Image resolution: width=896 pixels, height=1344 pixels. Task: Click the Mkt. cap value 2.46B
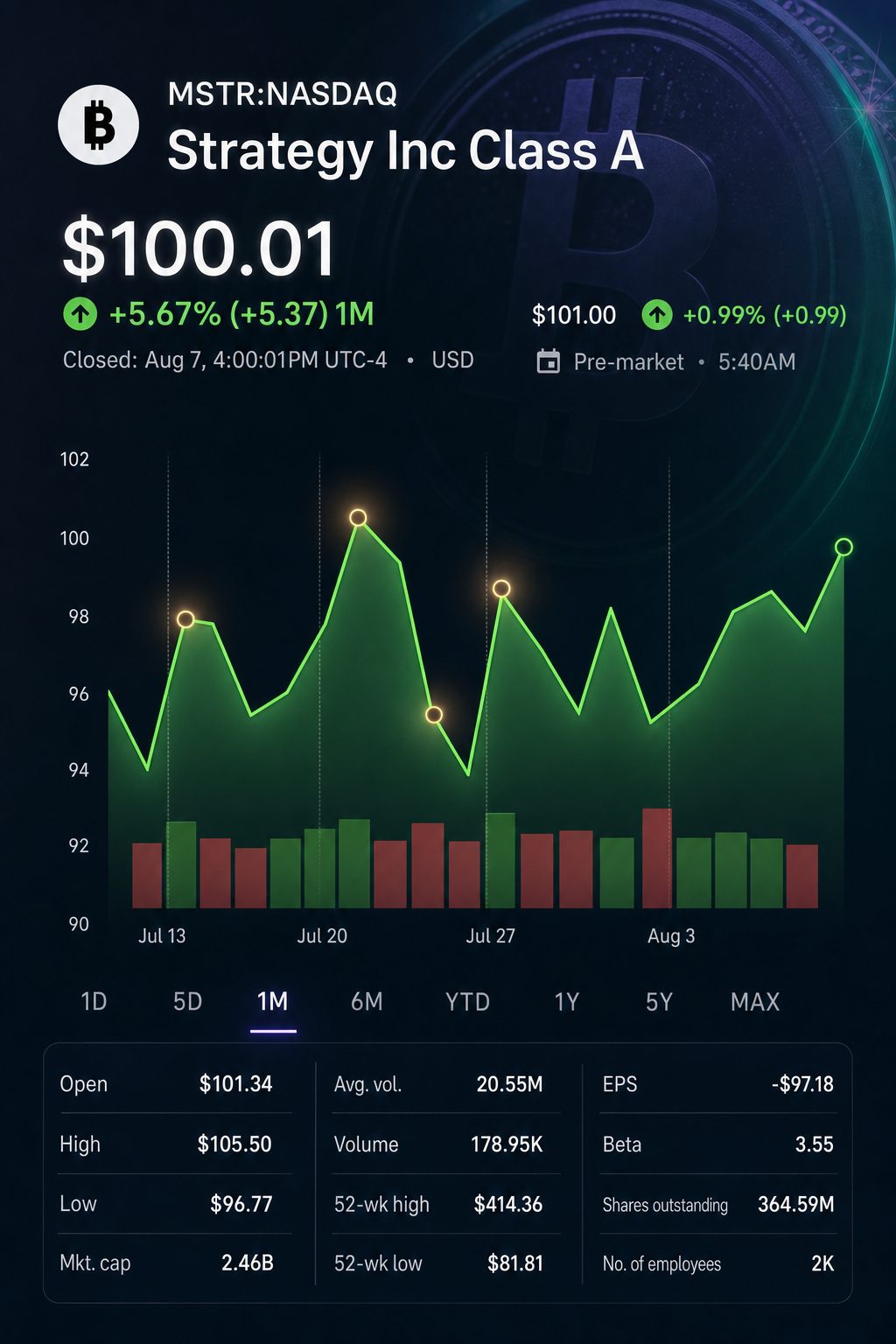tap(248, 1263)
